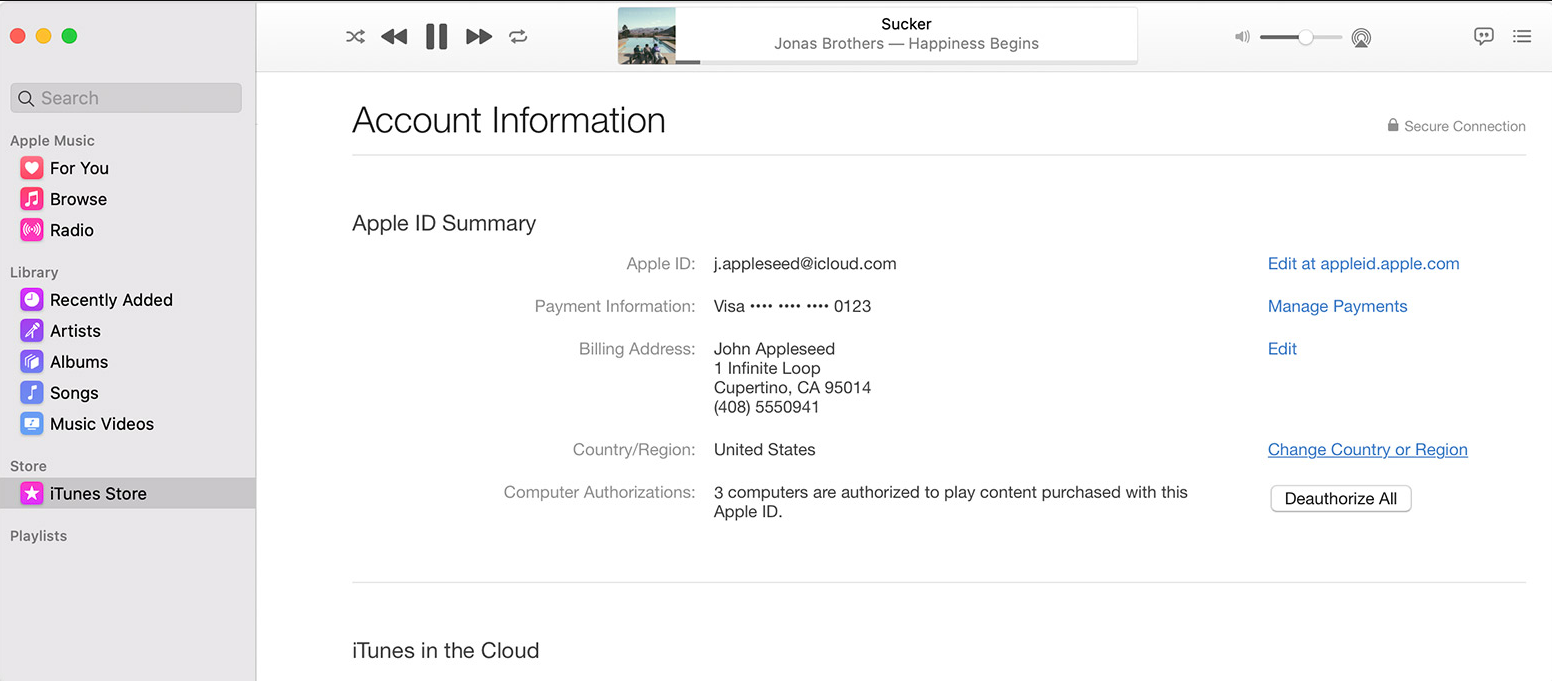
Task: Click the song title Sucker
Action: [906, 24]
